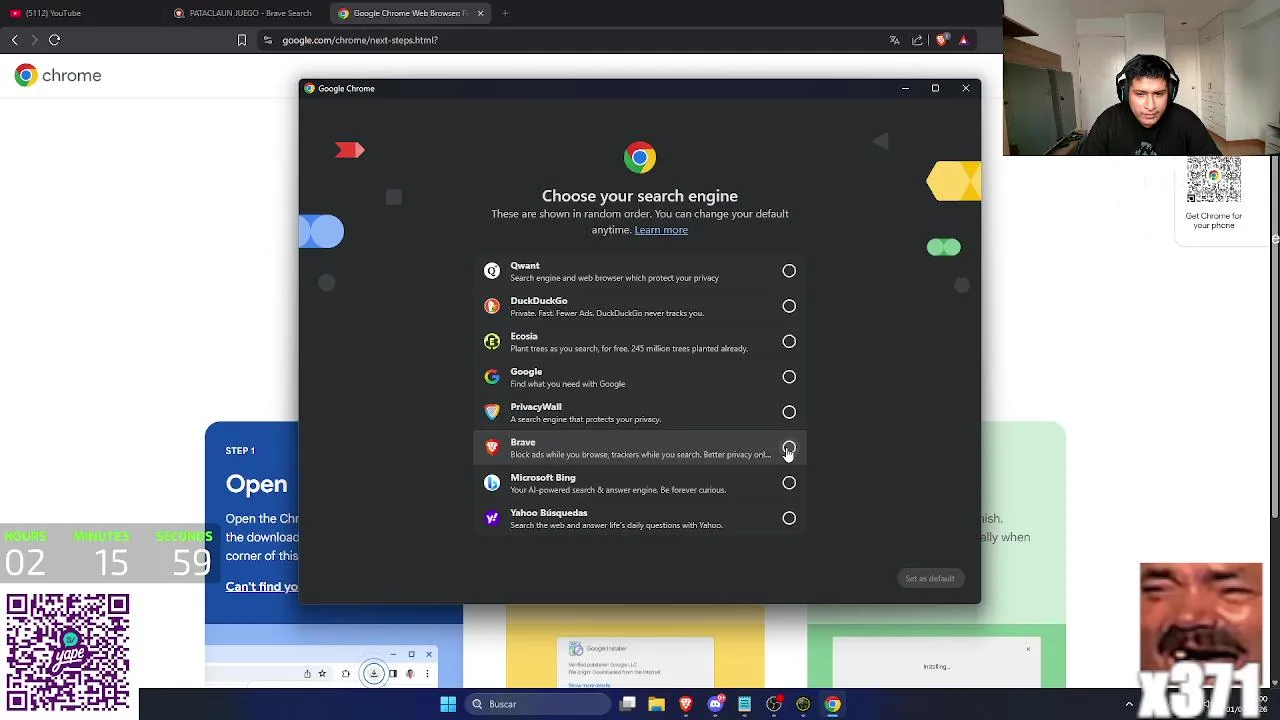Maximize the Google Chrome dialog window
This screenshot has height=720, width=1280.
coord(935,88)
